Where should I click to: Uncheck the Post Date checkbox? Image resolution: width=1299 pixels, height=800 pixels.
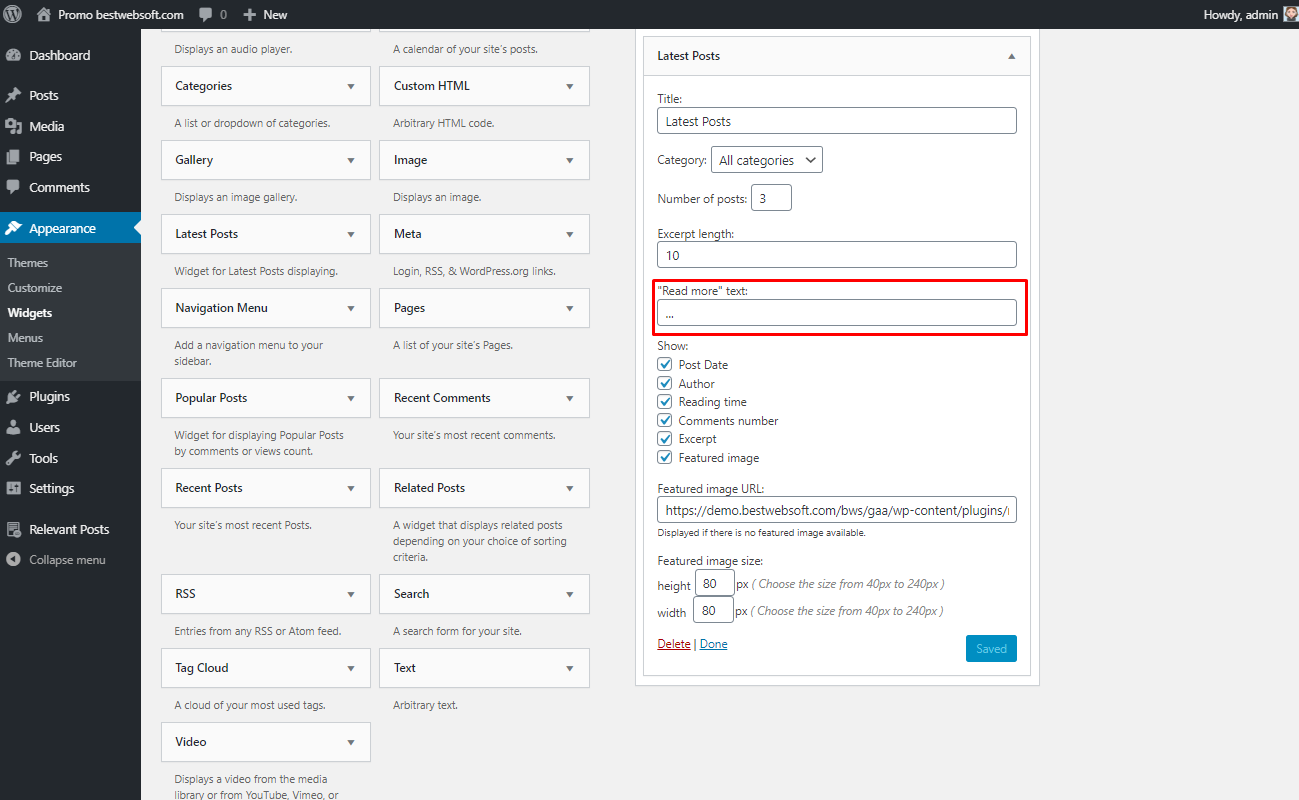tap(665, 365)
